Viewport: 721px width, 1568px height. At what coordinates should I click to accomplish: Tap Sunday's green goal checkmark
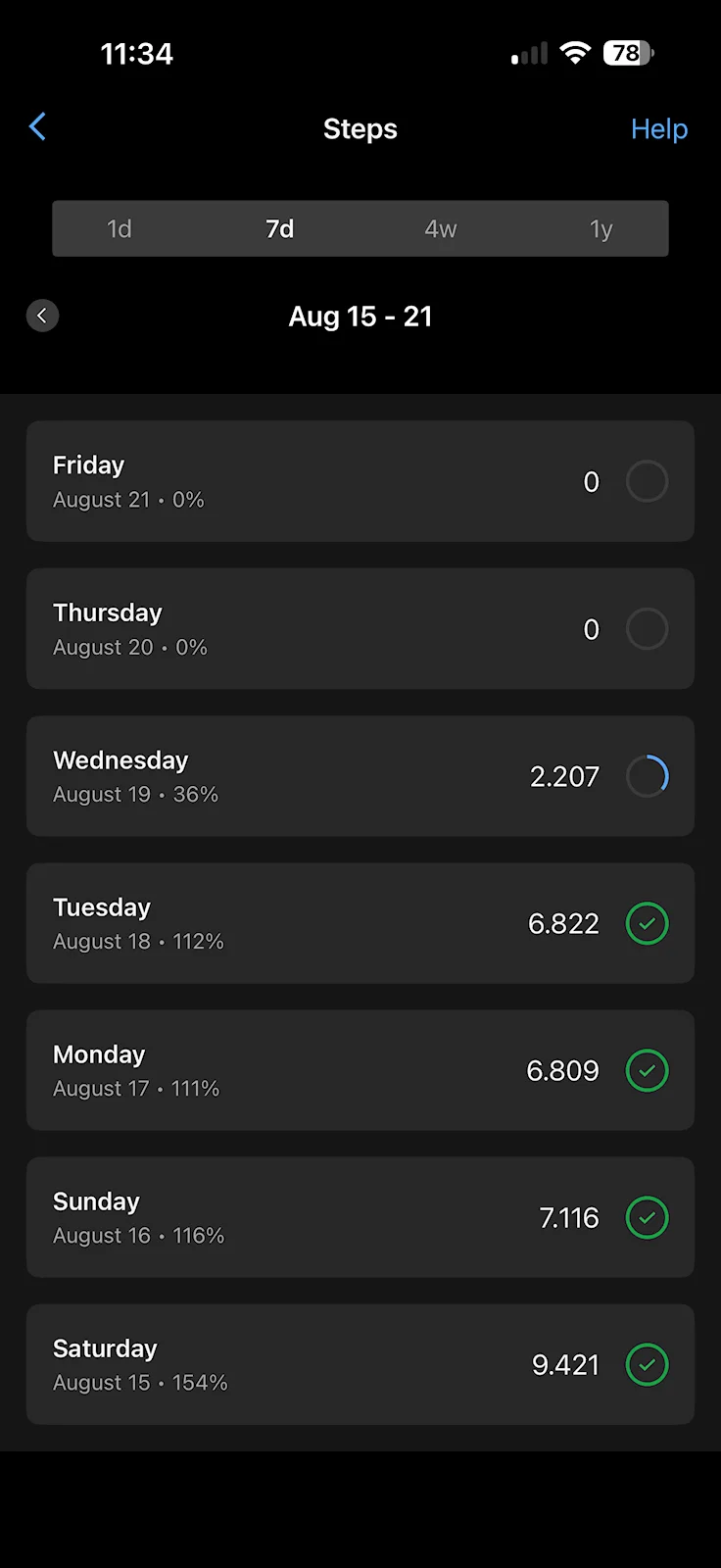tap(648, 1217)
